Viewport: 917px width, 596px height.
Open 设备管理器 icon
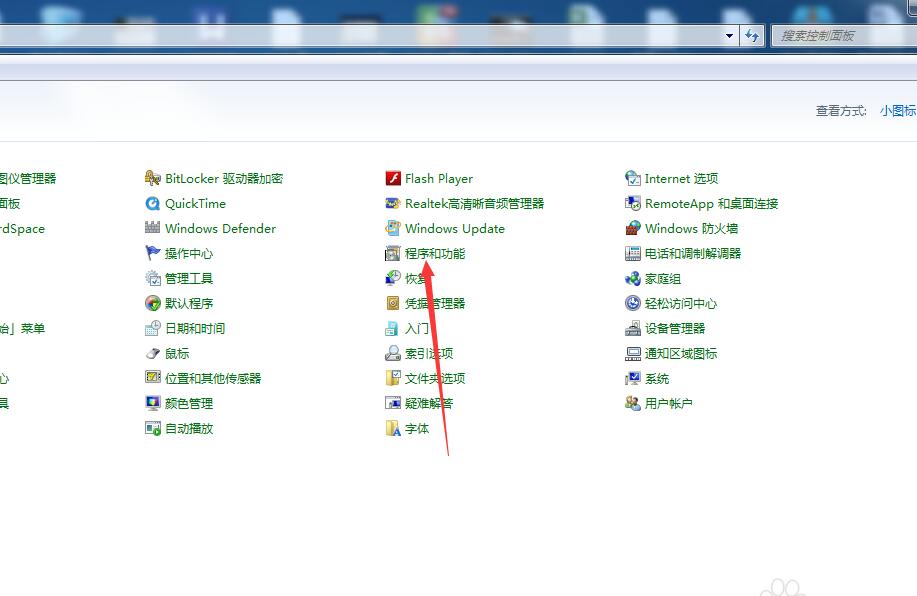pos(633,328)
